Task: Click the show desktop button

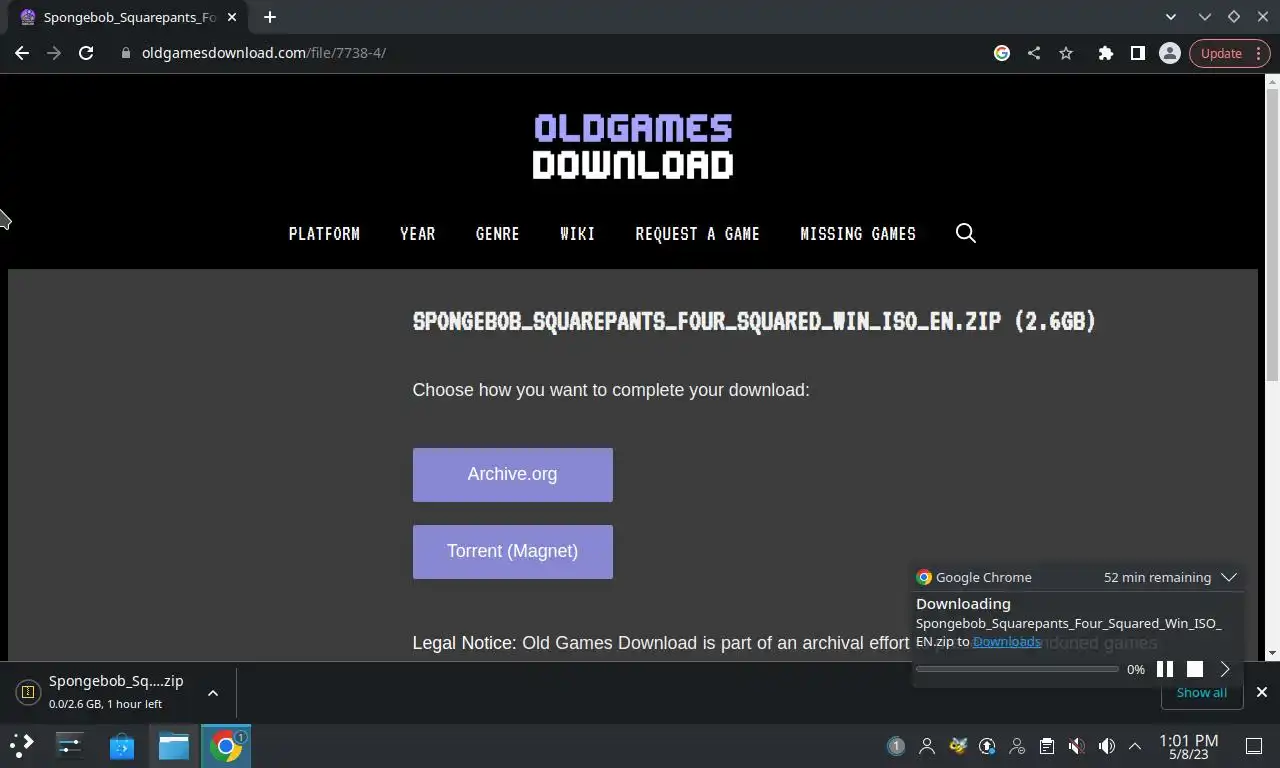Action: pos(1254,746)
